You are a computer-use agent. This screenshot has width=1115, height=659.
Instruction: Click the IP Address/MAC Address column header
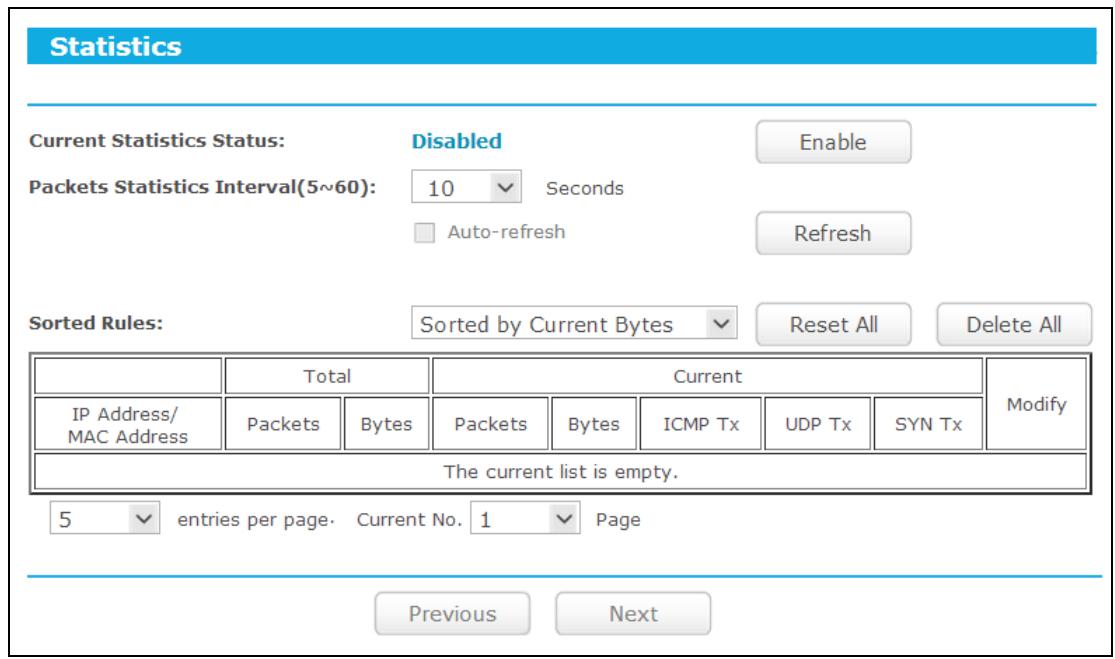128,424
